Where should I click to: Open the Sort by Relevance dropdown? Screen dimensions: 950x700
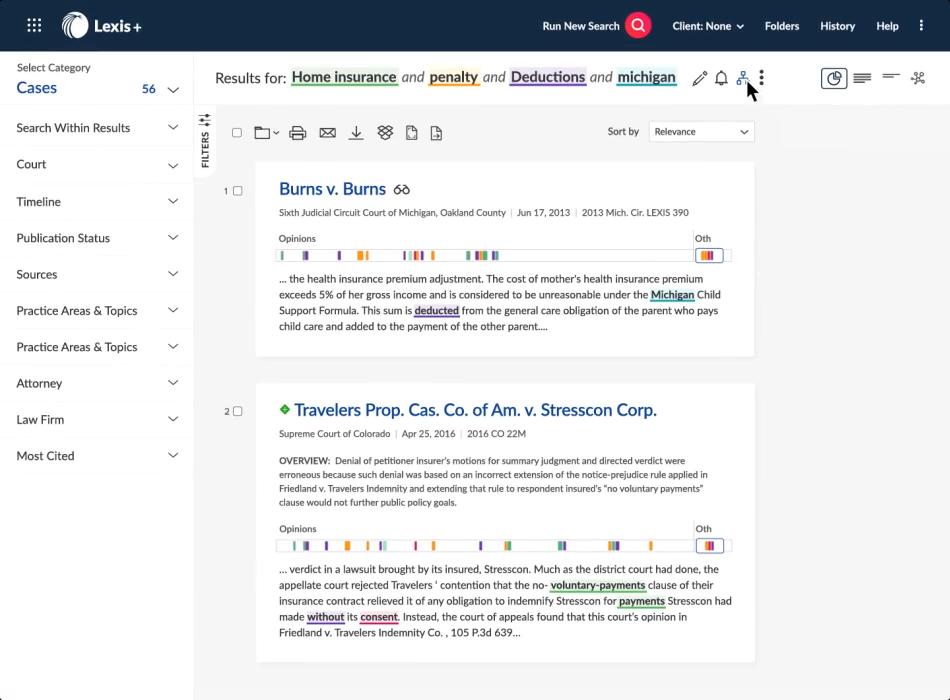tap(702, 132)
